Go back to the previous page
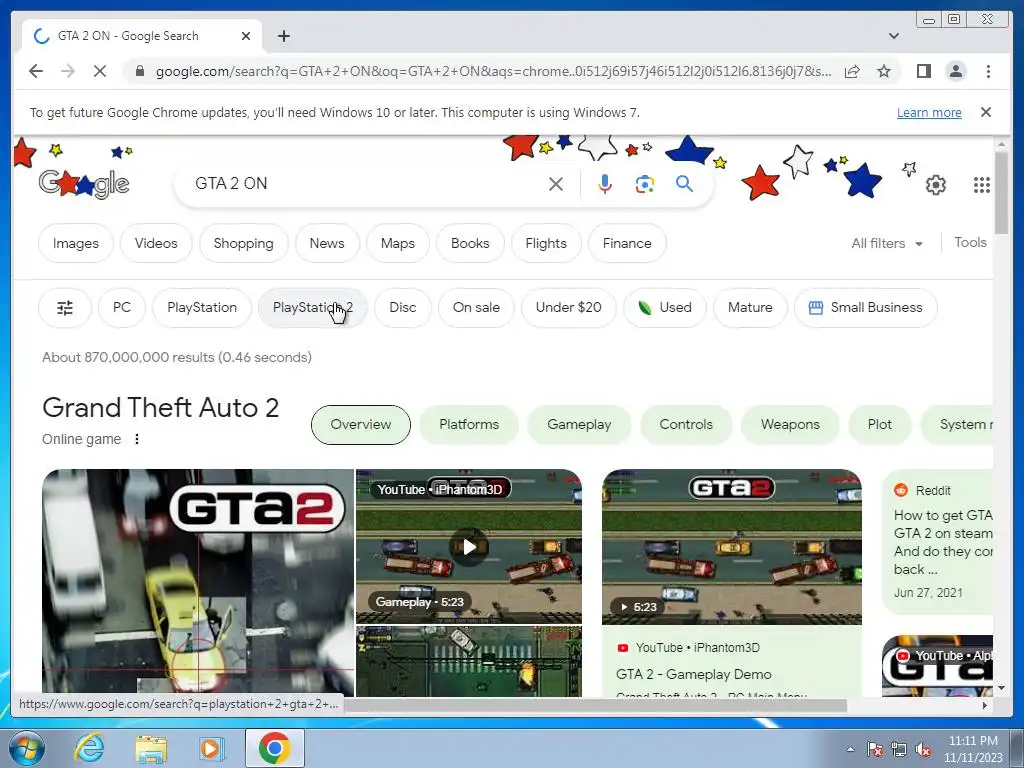Image resolution: width=1024 pixels, height=768 pixels. 36,71
